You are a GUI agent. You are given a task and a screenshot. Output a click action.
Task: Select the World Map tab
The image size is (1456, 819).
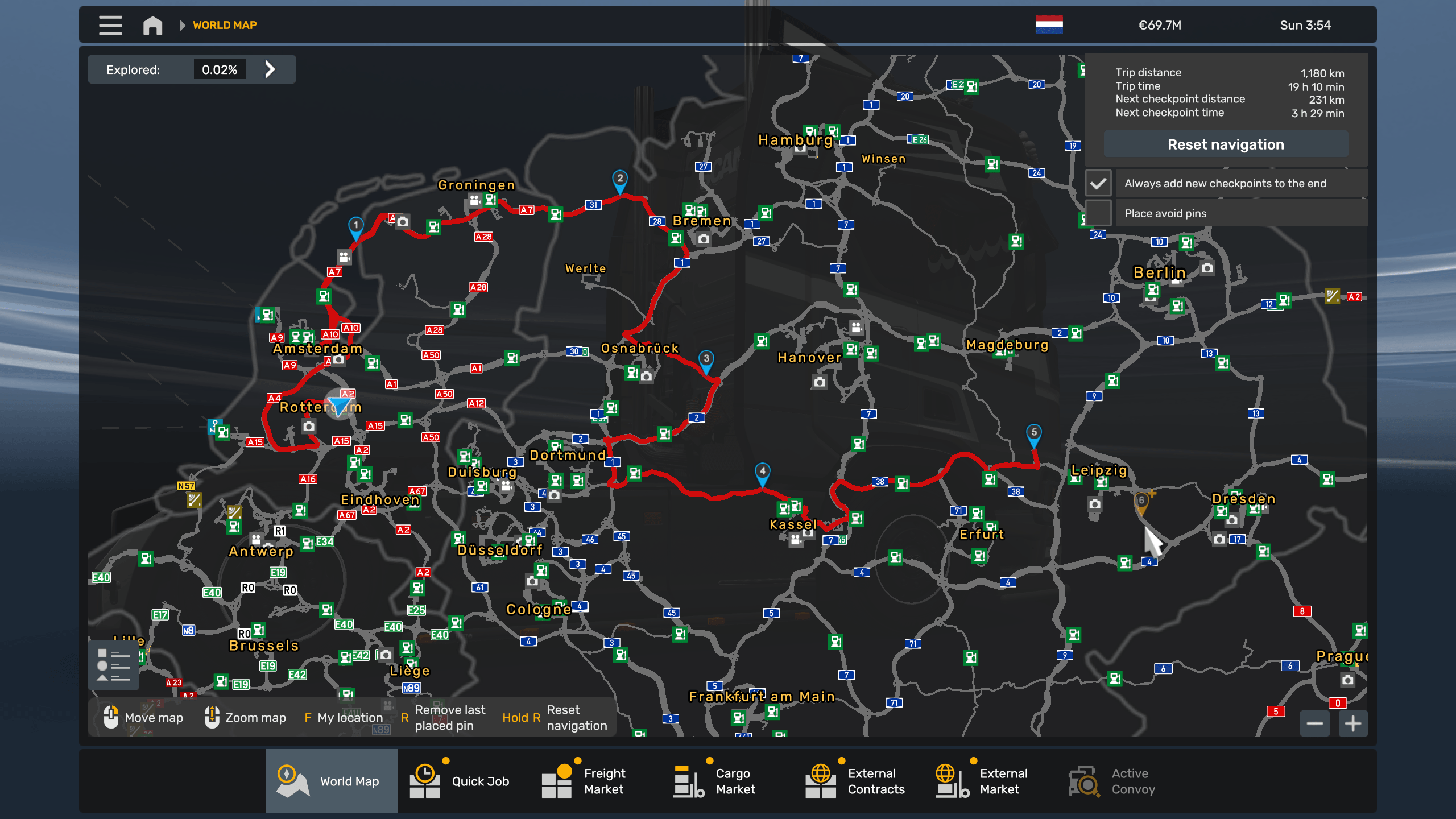point(331,781)
